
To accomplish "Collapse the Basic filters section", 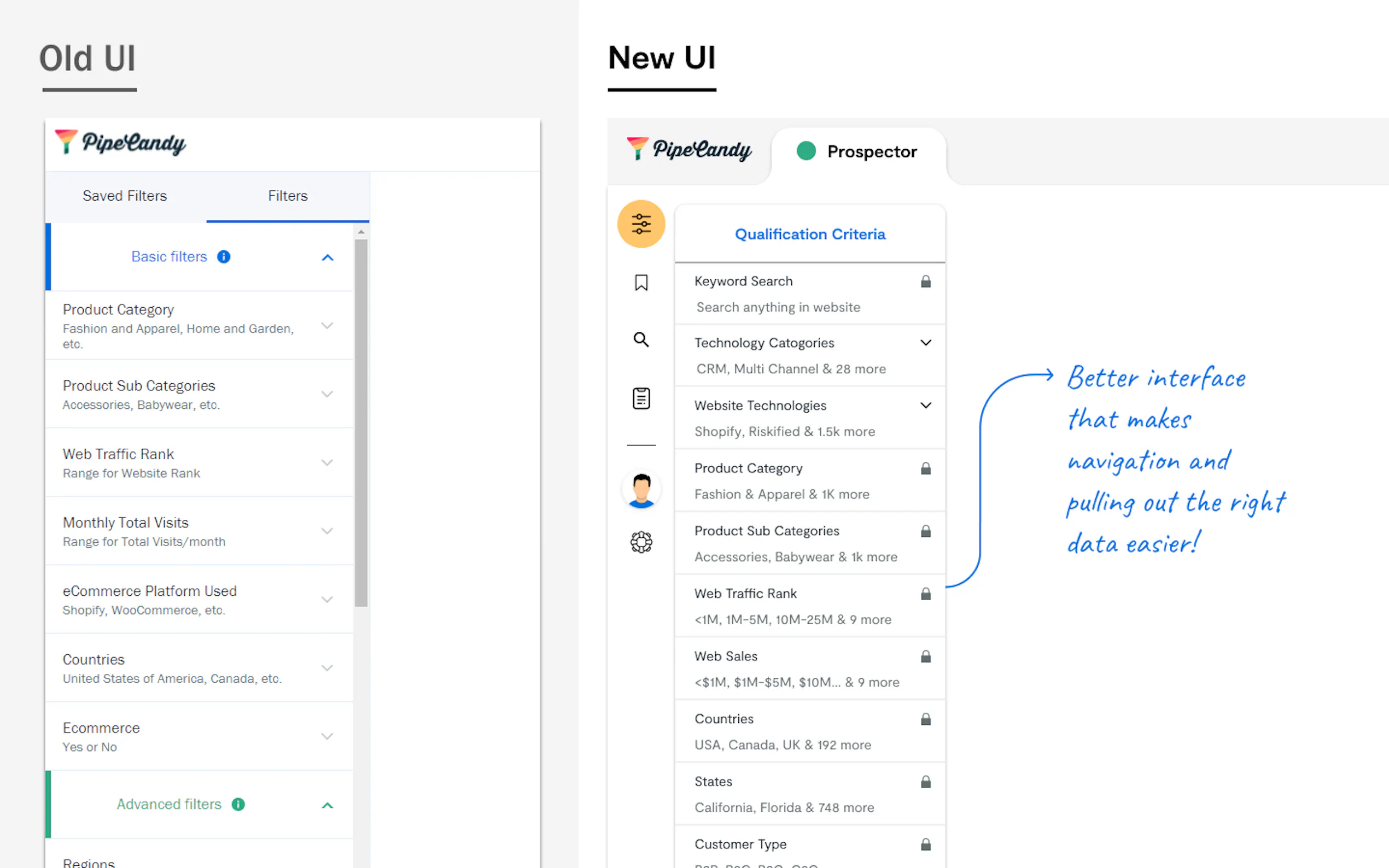I will tap(328, 257).
